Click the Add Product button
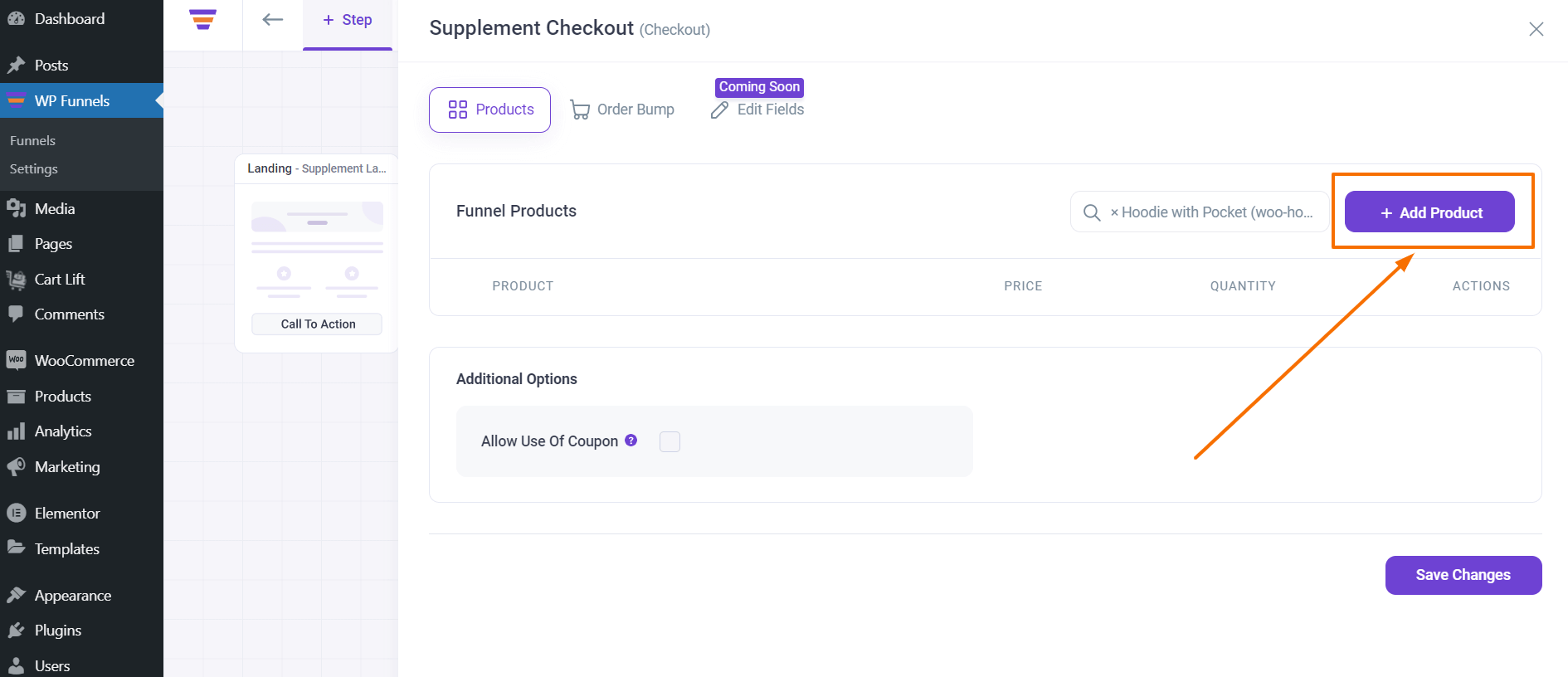 click(x=1429, y=212)
